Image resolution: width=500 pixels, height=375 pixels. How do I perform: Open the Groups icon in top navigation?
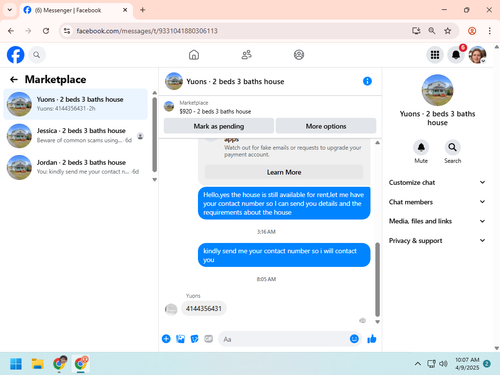299,55
